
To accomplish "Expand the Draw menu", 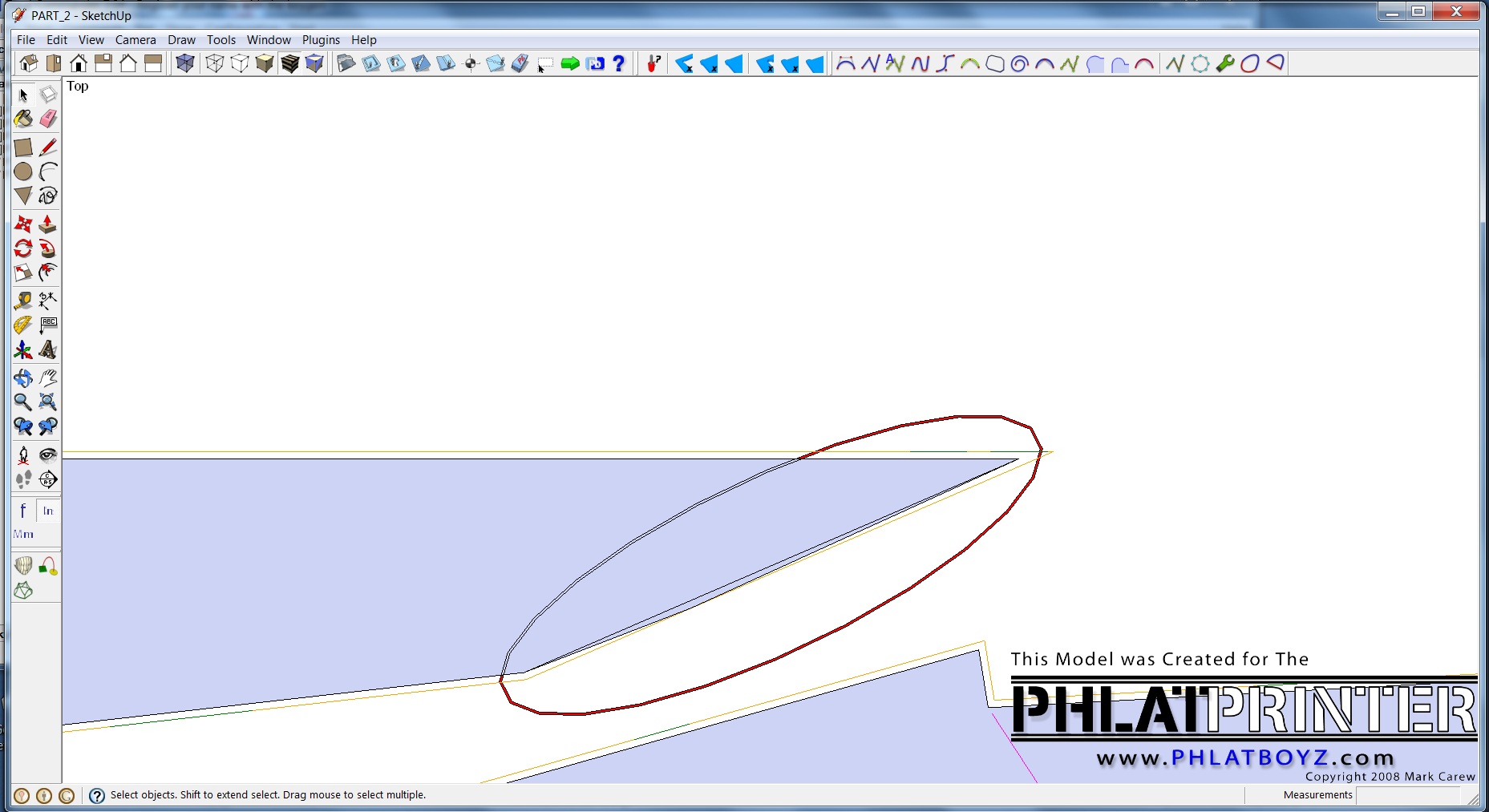I will click(181, 40).
